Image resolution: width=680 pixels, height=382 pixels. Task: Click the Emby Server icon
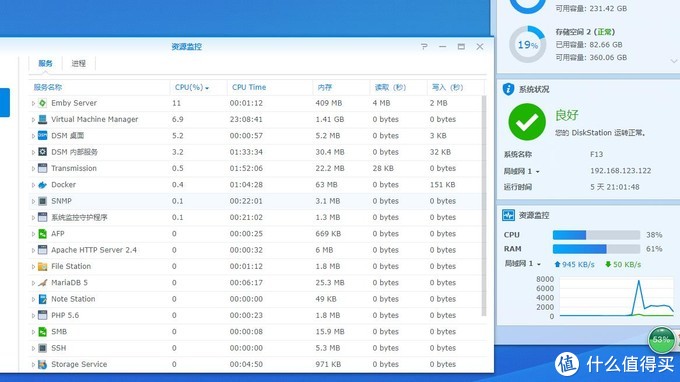coord(42,103)
